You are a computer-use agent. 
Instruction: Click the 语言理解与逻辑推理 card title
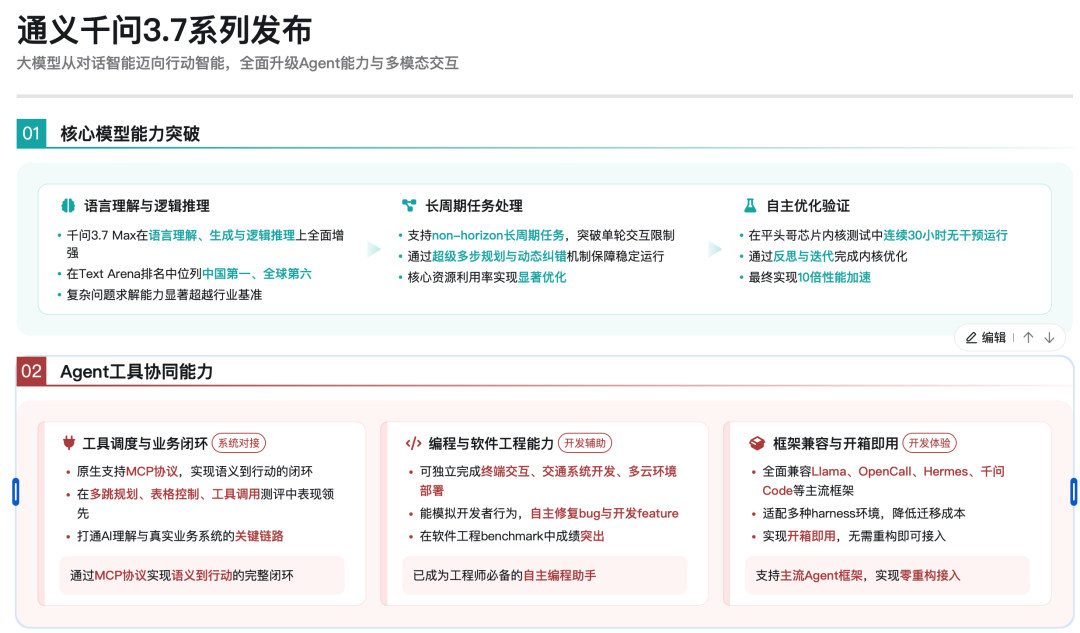click(147, 206)
